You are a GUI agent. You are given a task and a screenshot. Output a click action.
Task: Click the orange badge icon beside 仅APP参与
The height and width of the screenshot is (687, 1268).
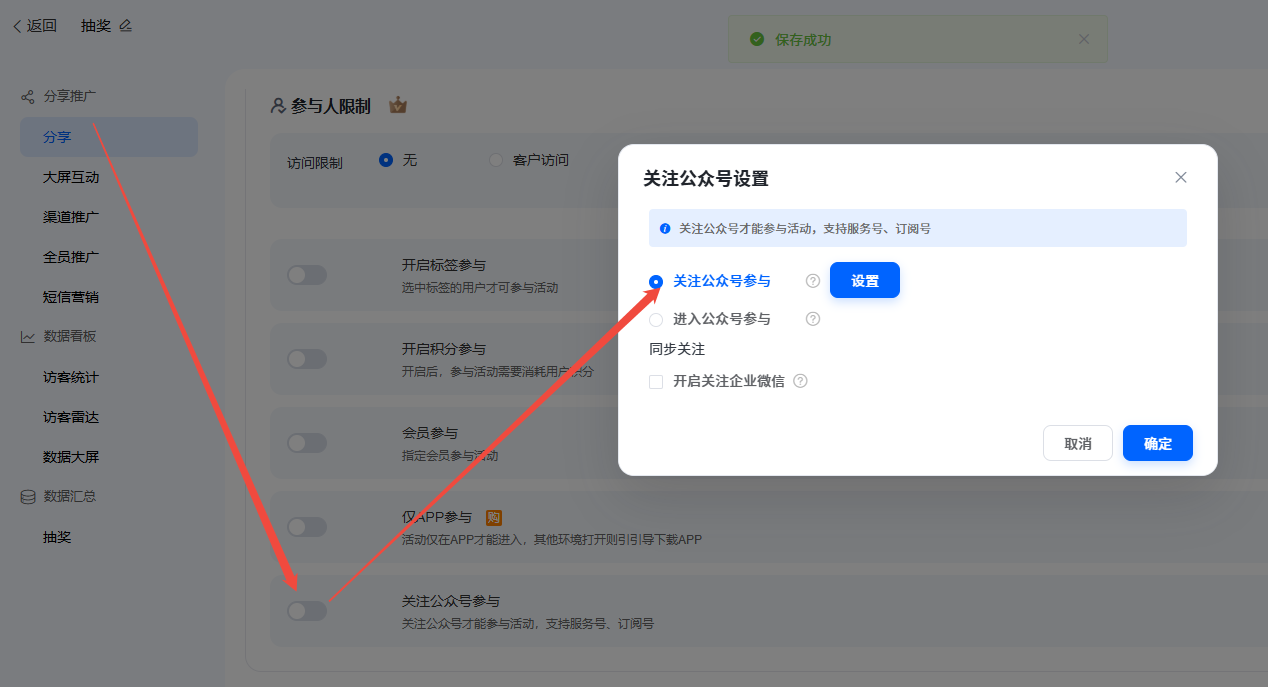click(493, 517)
